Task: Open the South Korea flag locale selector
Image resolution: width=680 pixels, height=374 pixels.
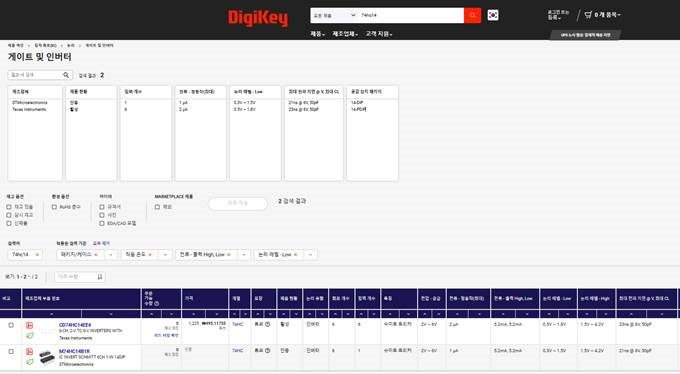Action: pos(493,15)
